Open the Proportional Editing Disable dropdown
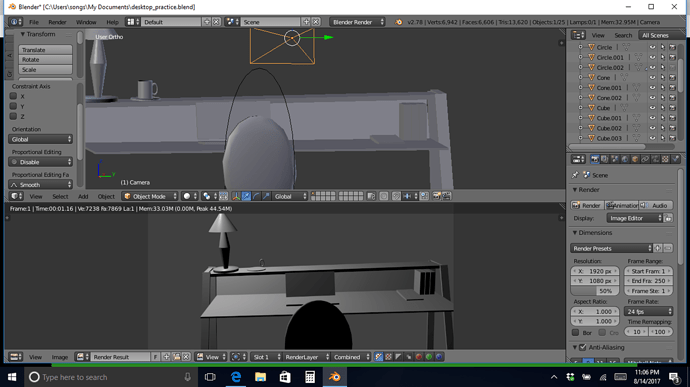 point(40,162)
